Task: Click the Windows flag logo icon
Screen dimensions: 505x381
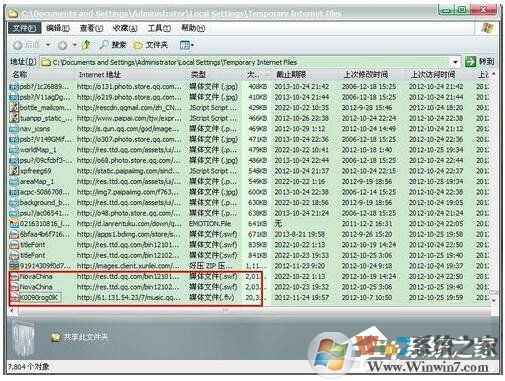Action: tap(488, 28)
